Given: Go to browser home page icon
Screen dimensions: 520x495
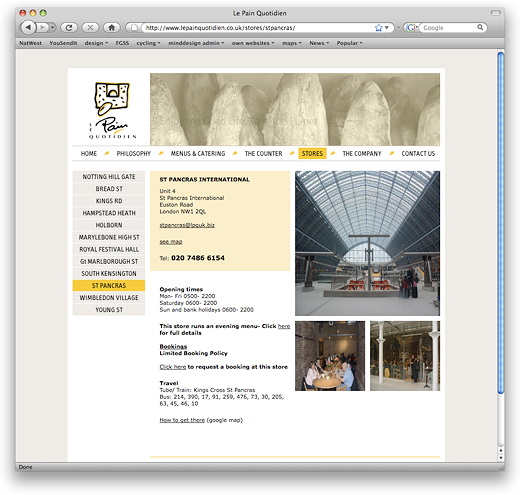Looking at the screenshot, I should click(x=111, y=27).
